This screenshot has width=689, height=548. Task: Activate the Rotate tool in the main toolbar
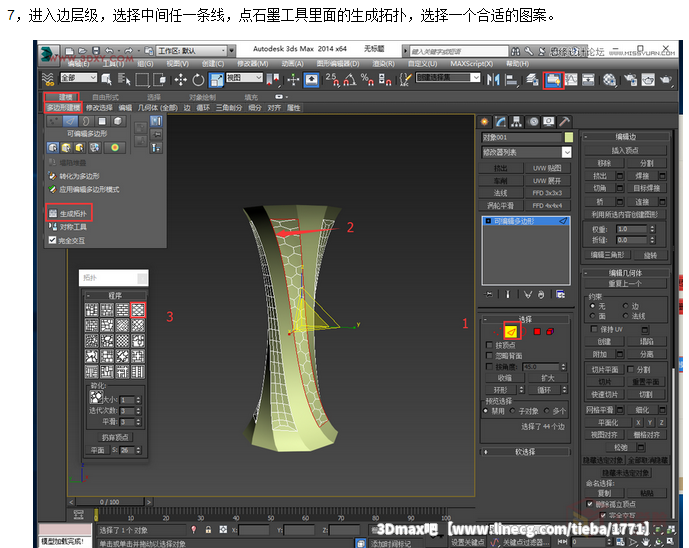click(198, 80)
